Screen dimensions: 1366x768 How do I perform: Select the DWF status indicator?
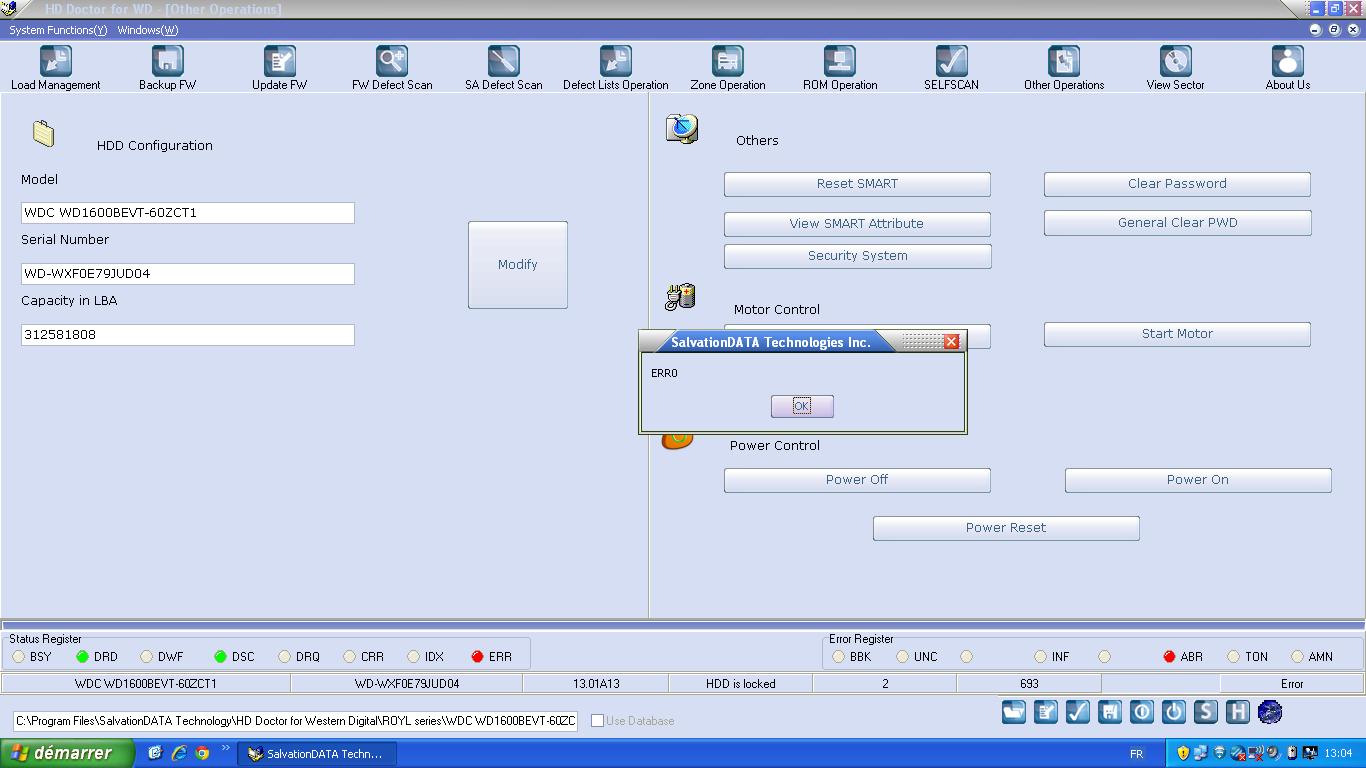[147, 657]
